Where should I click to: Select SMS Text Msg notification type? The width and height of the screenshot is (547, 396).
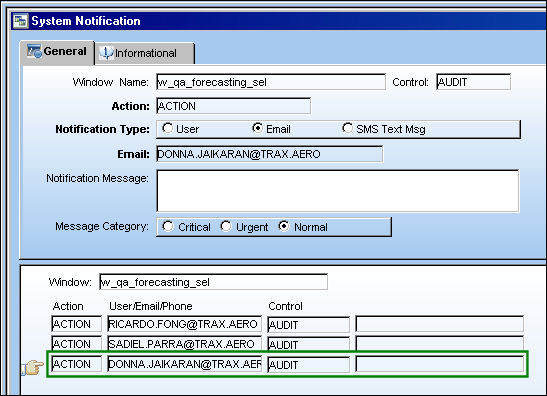click(347, 128)
